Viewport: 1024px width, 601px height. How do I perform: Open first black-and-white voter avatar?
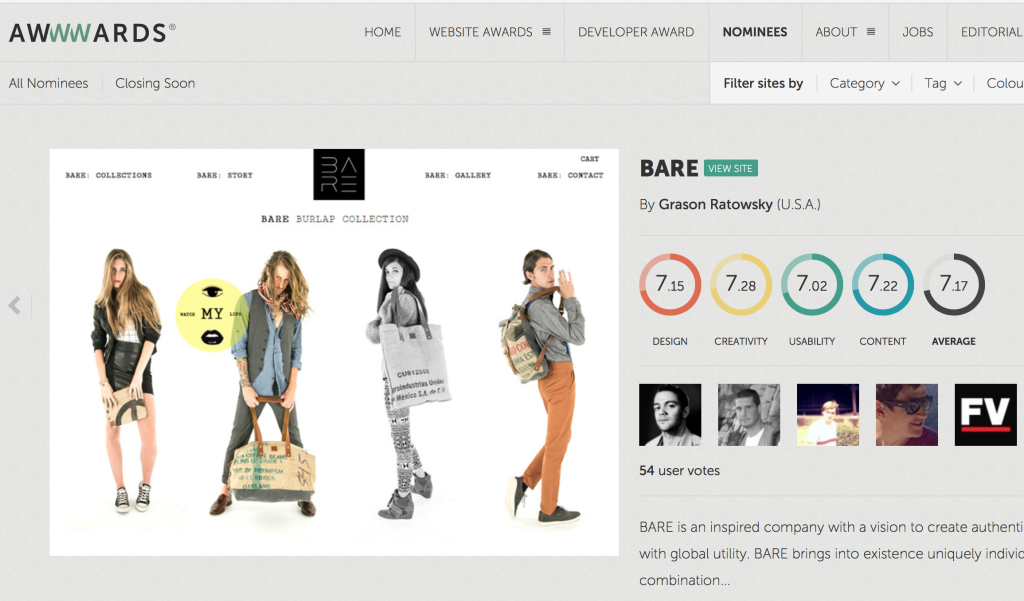(670, 415)
